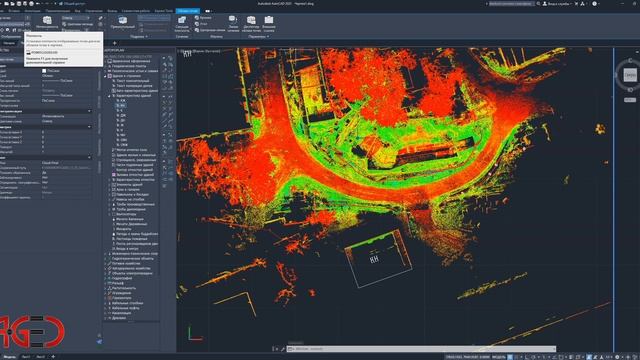This screenshot has width=640, height=360.
Task: Collapse the 'Геометрия' properties section
Action: (89, 127)
